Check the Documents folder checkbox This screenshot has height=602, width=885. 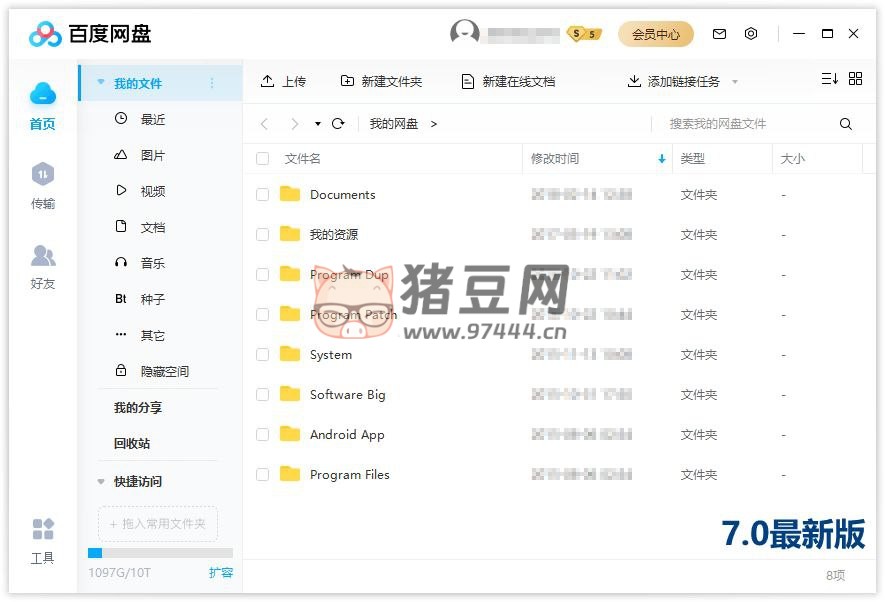262,195
